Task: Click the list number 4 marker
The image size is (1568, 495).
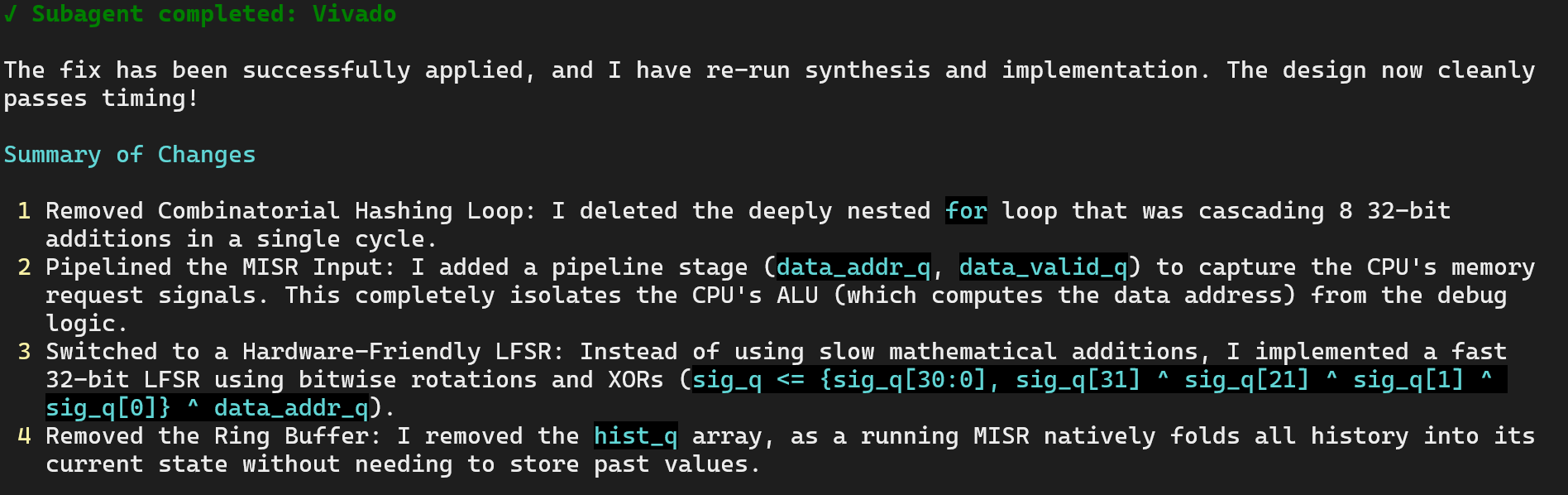Action: pyautogui.click(x=24, y=436)
